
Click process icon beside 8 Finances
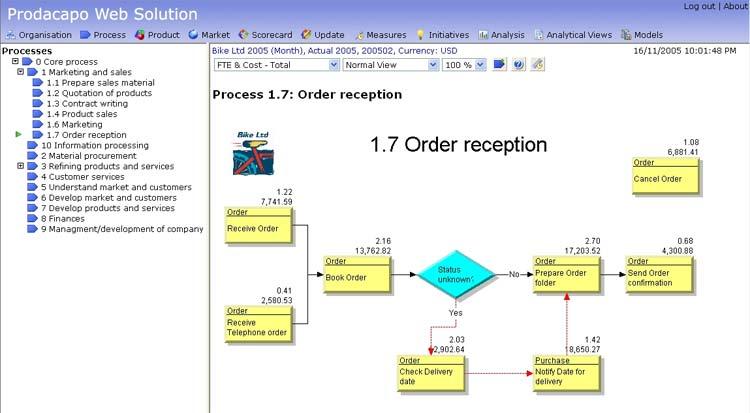click(x=32, y=218)
